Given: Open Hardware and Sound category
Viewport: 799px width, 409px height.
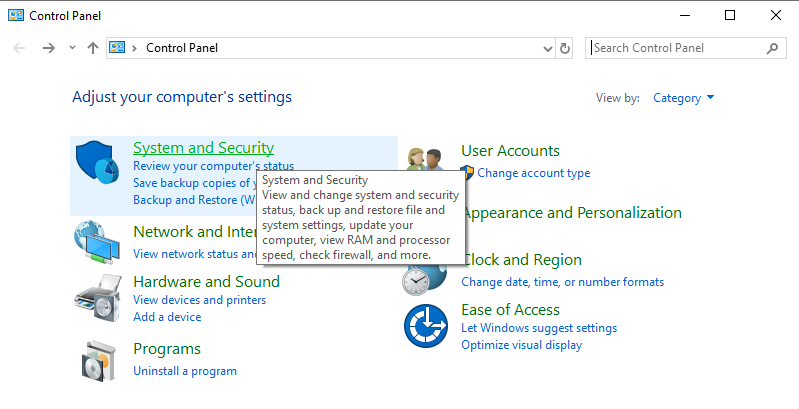Looking at the screenshot, I should [206, 282].
